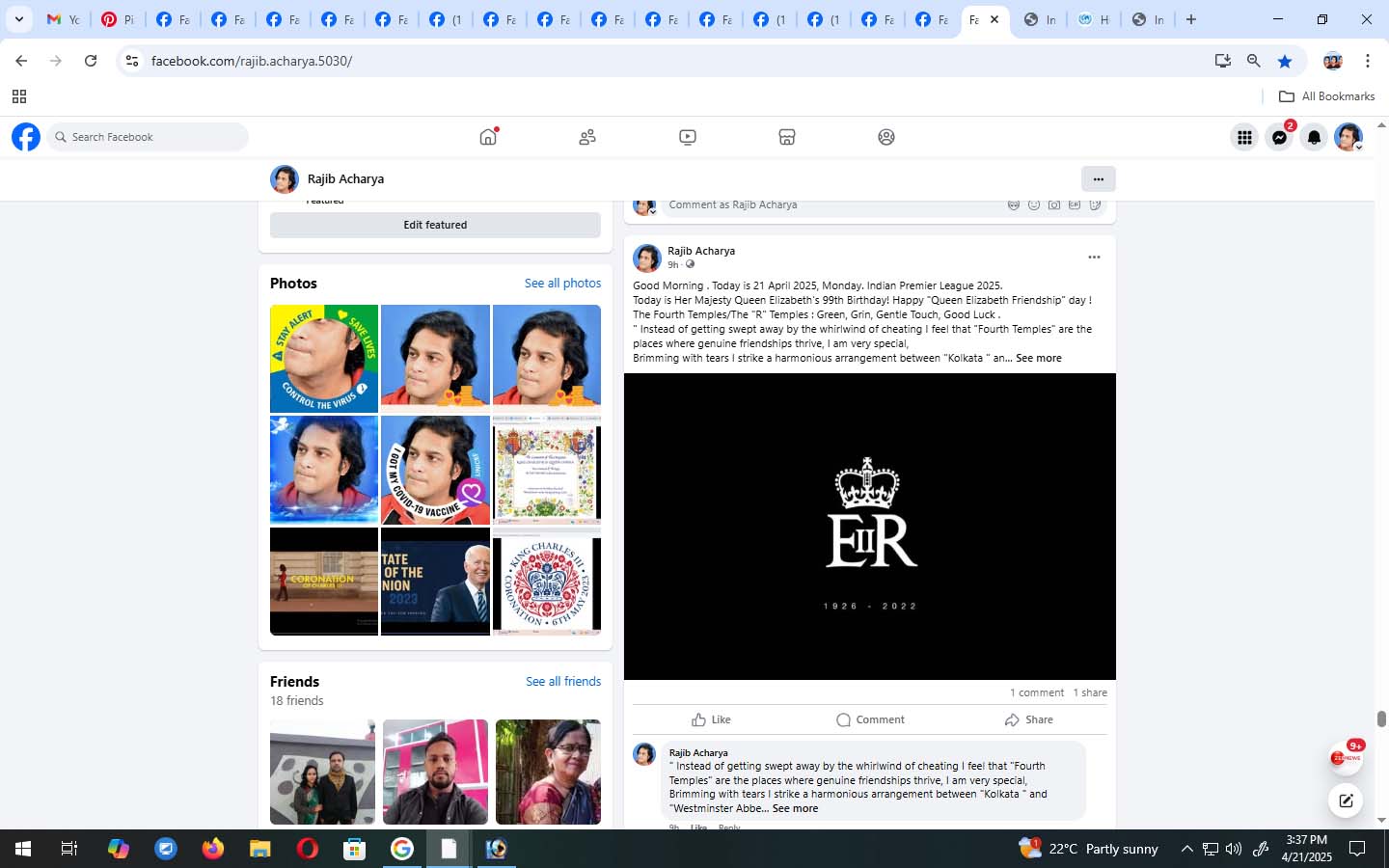The image size is (1389, 868).
Task: Open the Marketplace icon
Action: 787,137
